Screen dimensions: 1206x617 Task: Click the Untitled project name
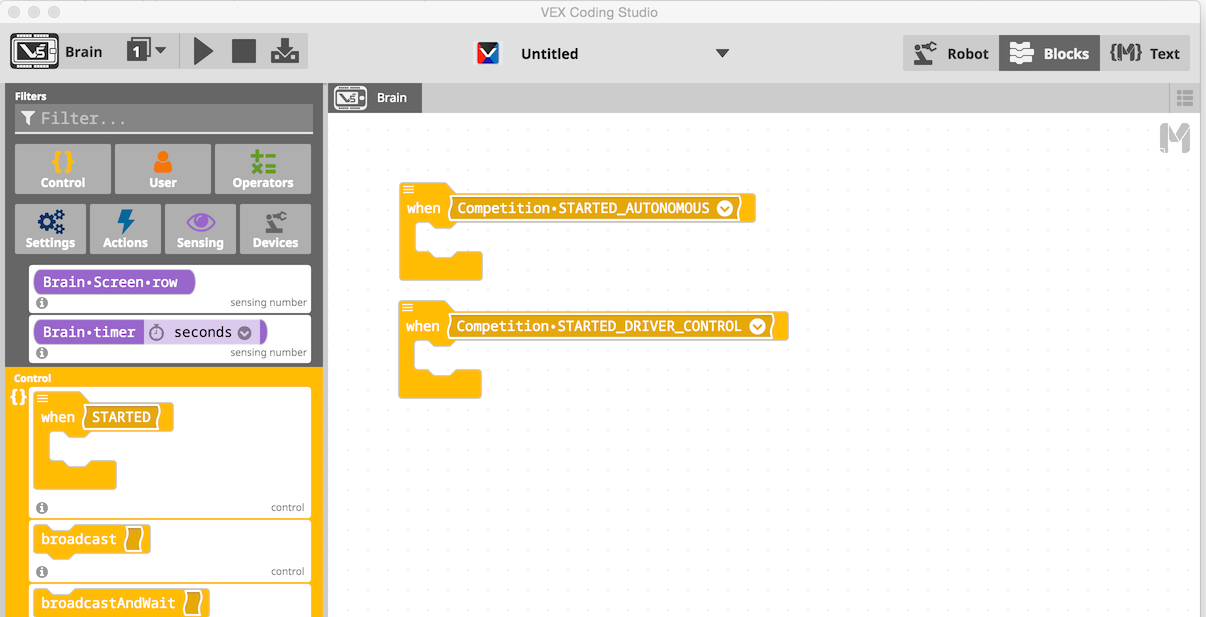coord(550,54)
